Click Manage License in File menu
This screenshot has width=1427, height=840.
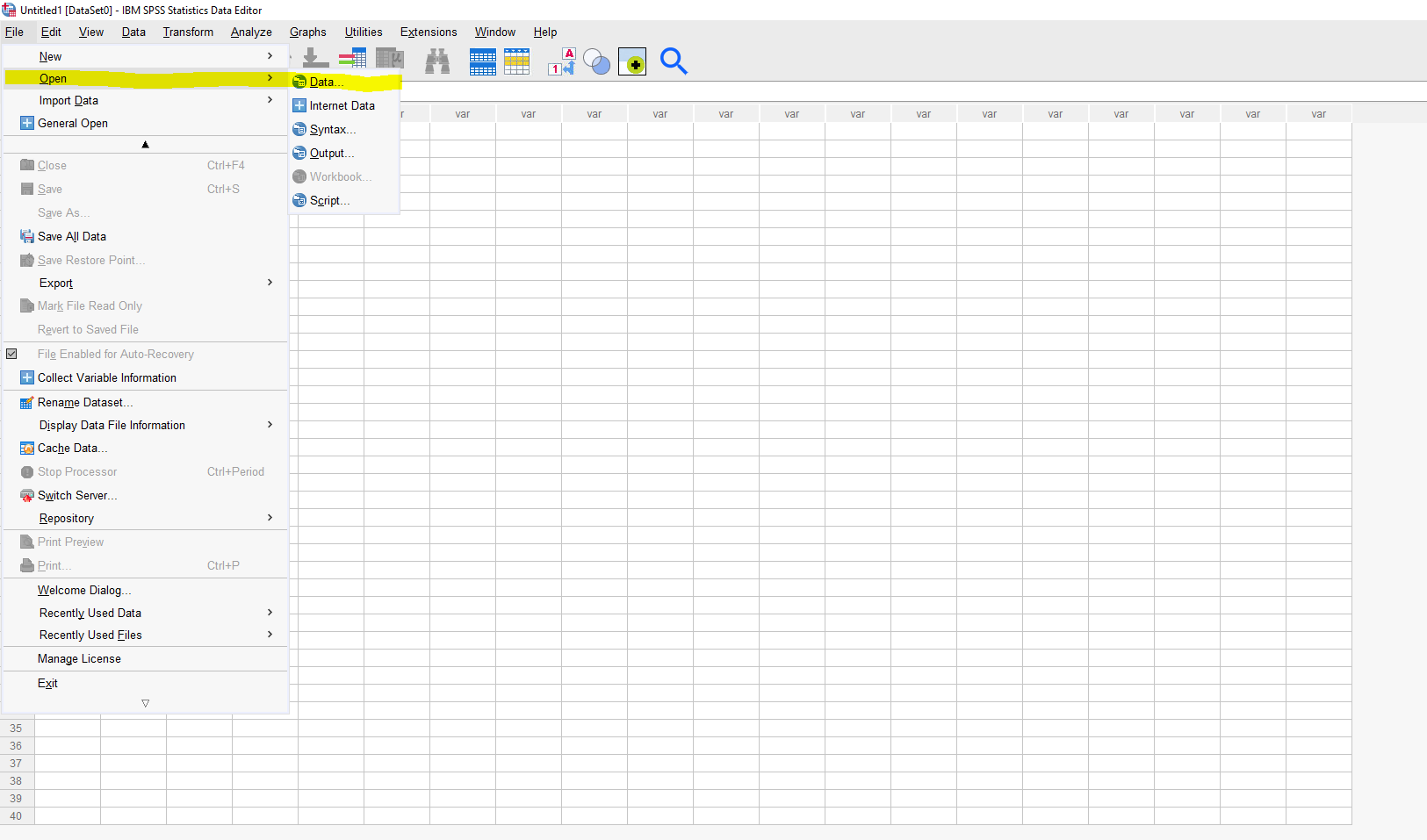pos(79,658)
